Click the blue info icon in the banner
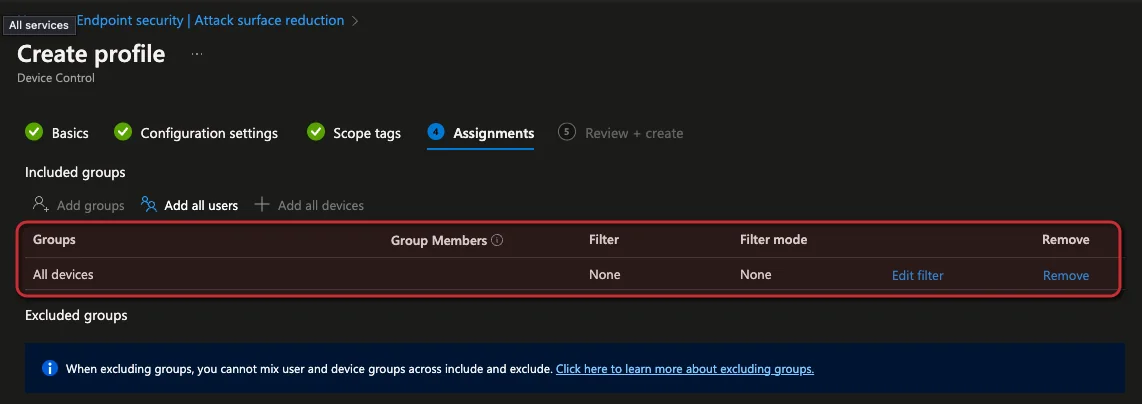 coord(50,368)
